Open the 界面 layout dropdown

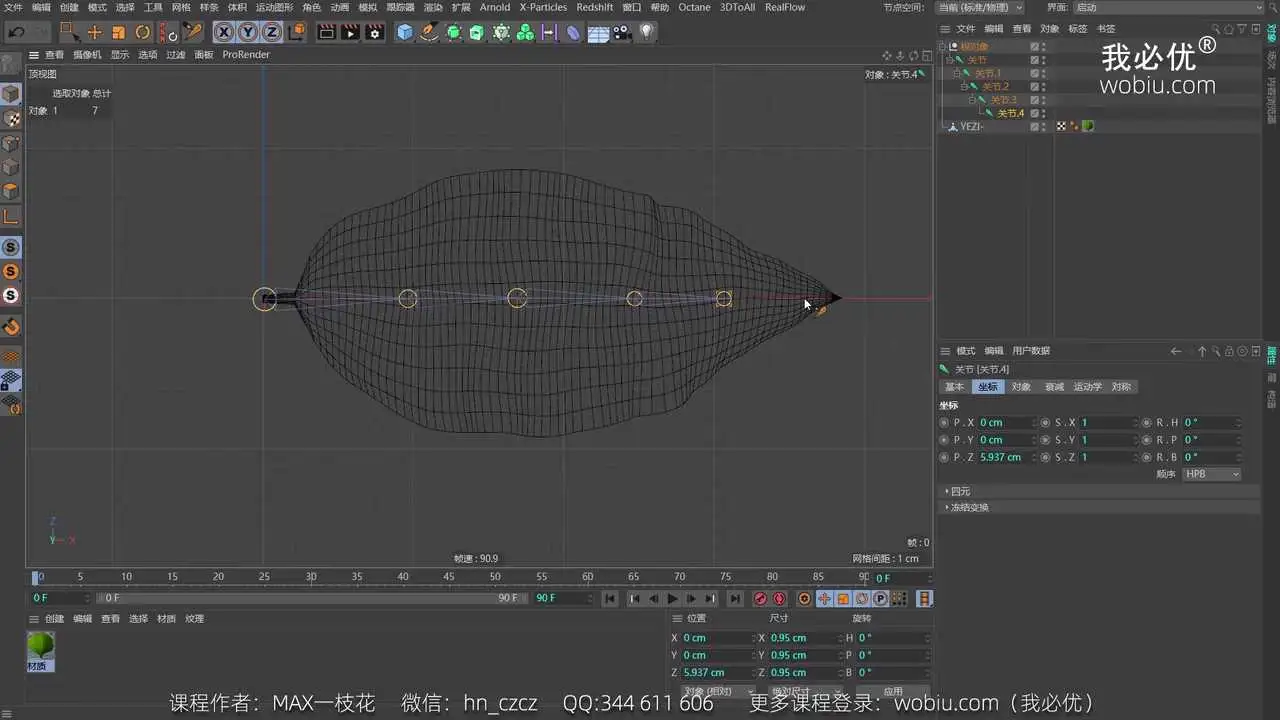pos(1170,7)
